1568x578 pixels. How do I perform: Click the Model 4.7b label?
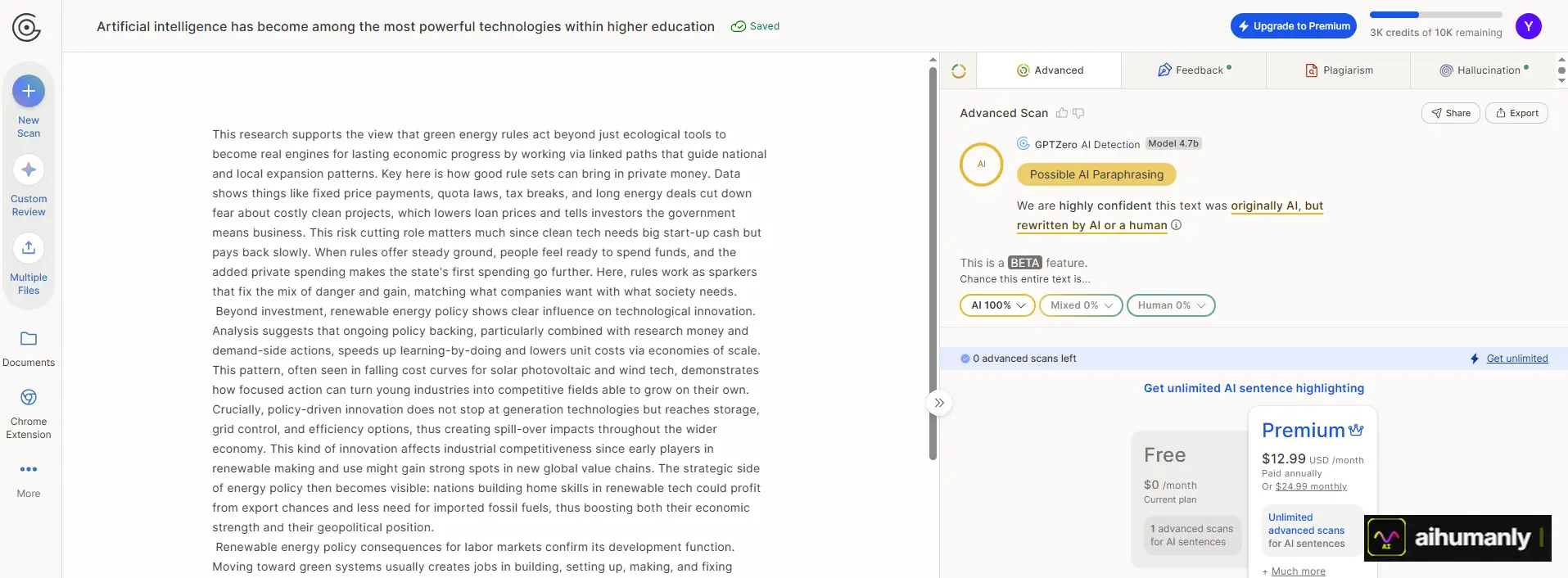(1173, 143)
